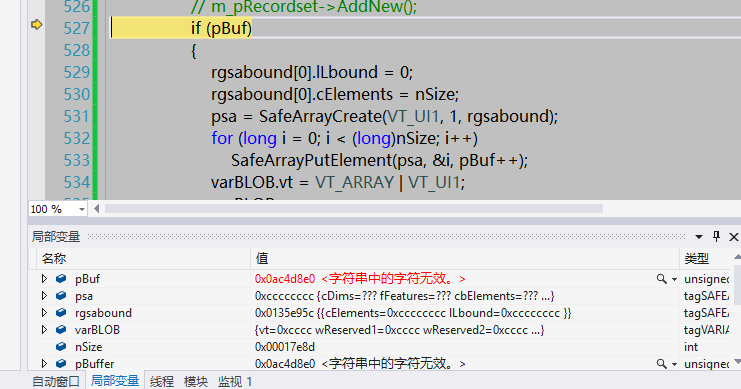This screenshot has width=741, height=389.
Task: Click line number 532 in the gutter
Action: coord(76,138)
